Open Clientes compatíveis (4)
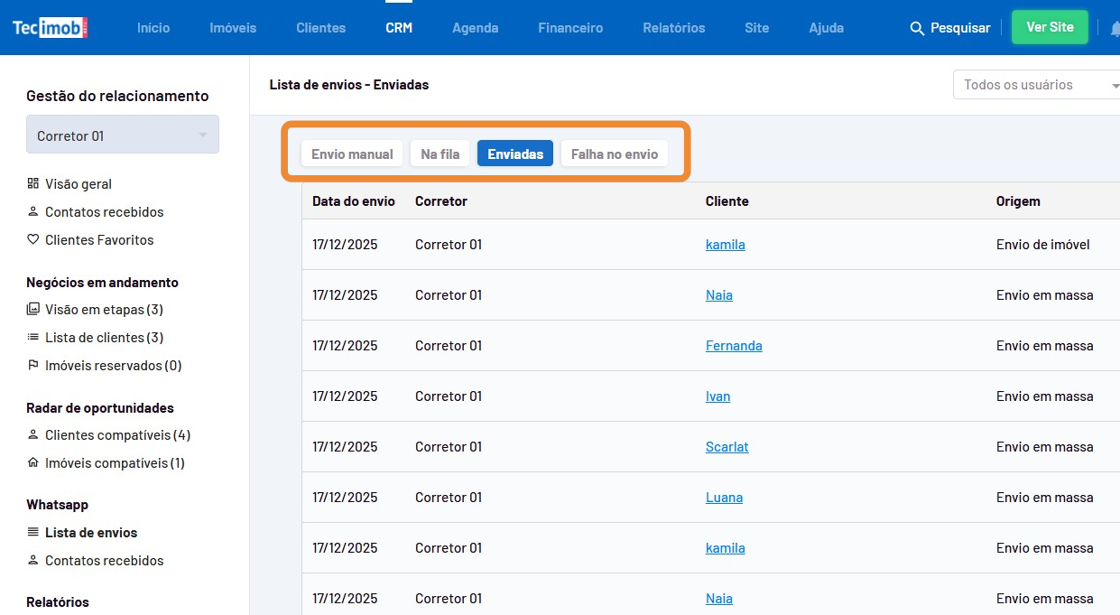The image size is (1120, 615). coord(117,435)
